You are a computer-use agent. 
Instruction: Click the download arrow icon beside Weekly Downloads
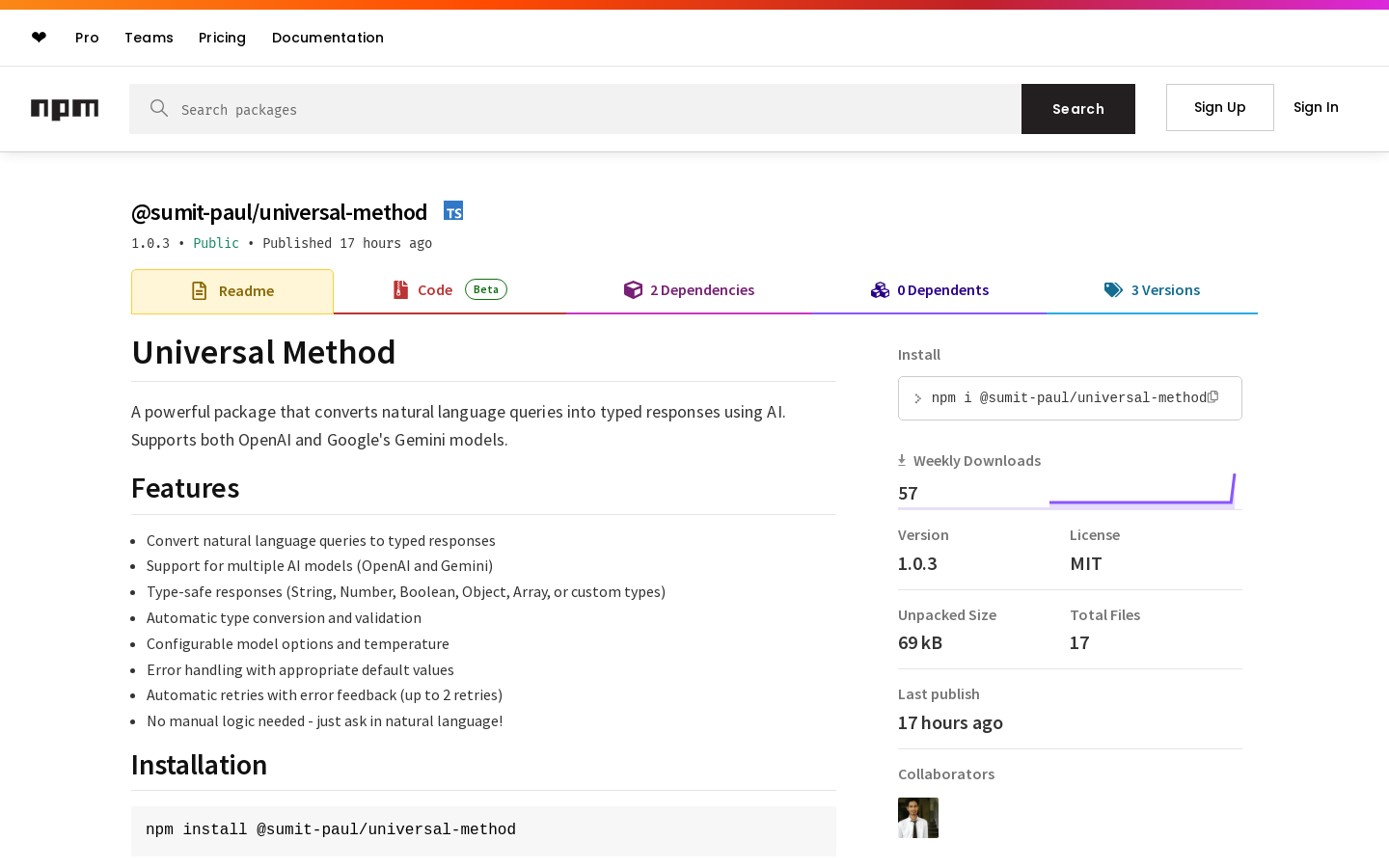pyautogui.click(x=902, y=460)
